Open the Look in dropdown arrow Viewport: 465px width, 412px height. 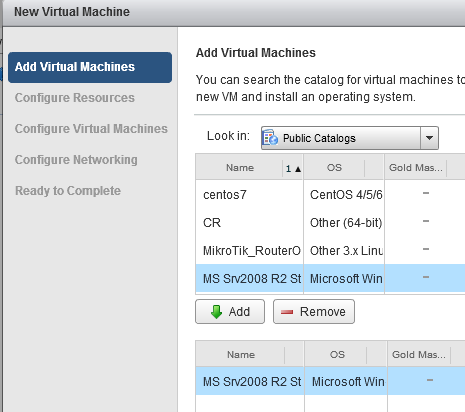coord(429,138)
